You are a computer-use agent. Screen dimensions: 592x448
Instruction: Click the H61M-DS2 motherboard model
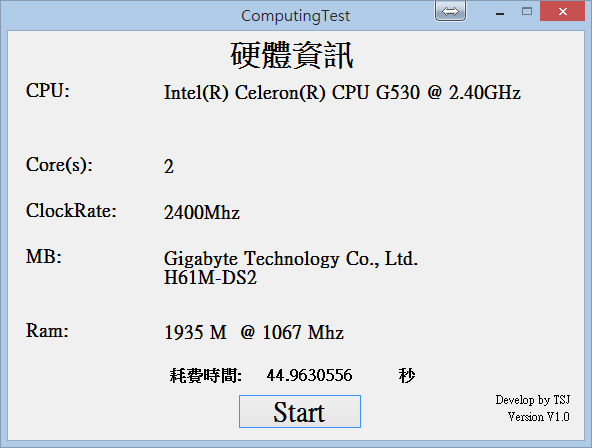(210, 278)
